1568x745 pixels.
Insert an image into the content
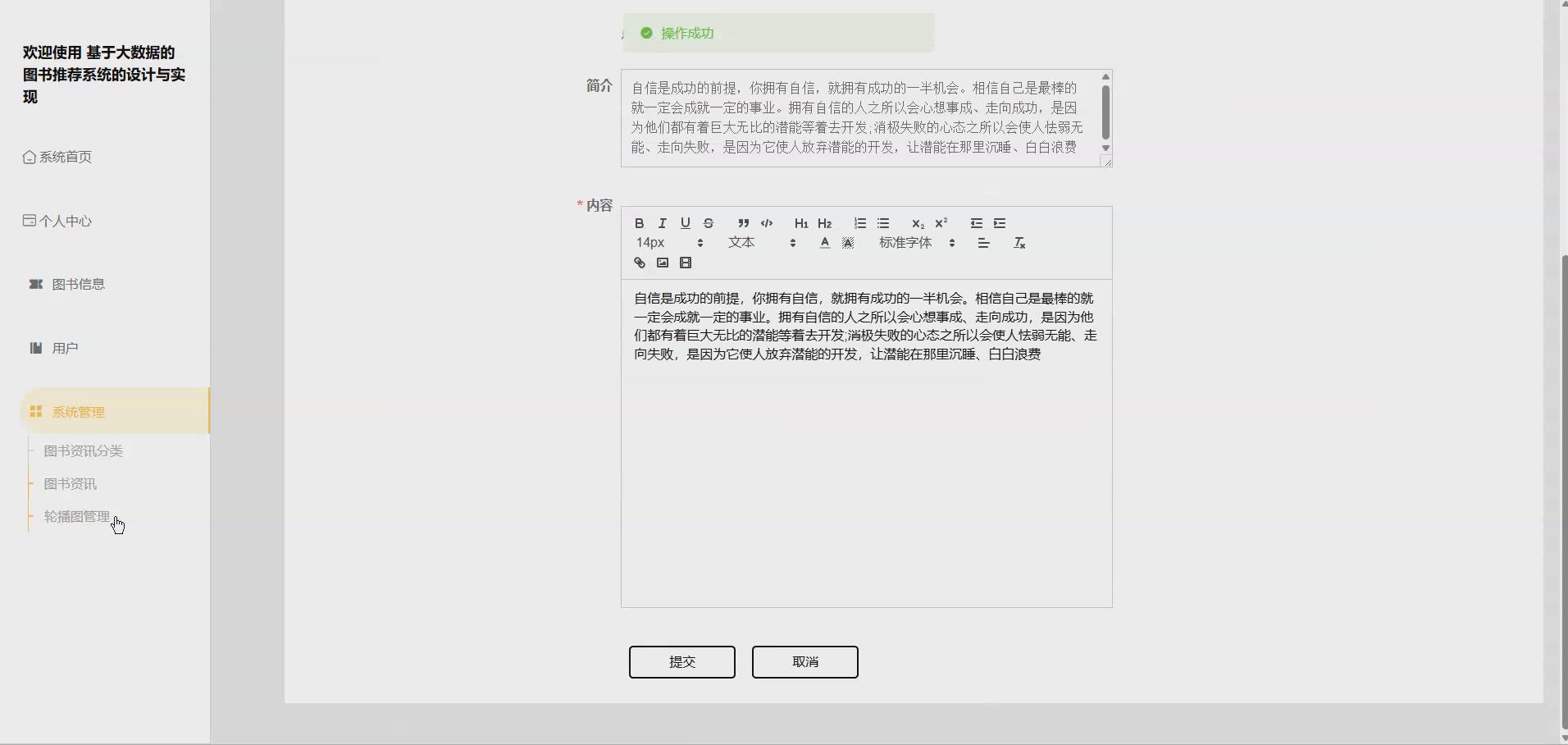click(662, 263)
